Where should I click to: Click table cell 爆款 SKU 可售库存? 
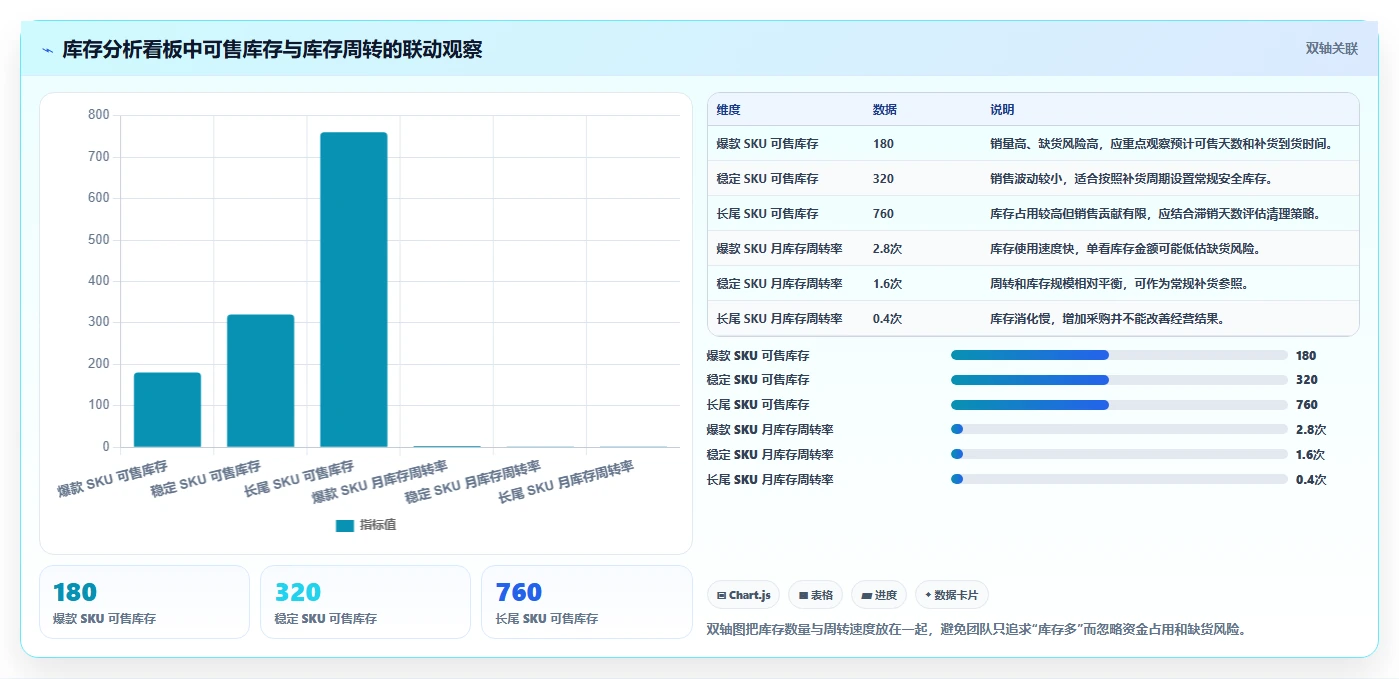tap(767, 144)
